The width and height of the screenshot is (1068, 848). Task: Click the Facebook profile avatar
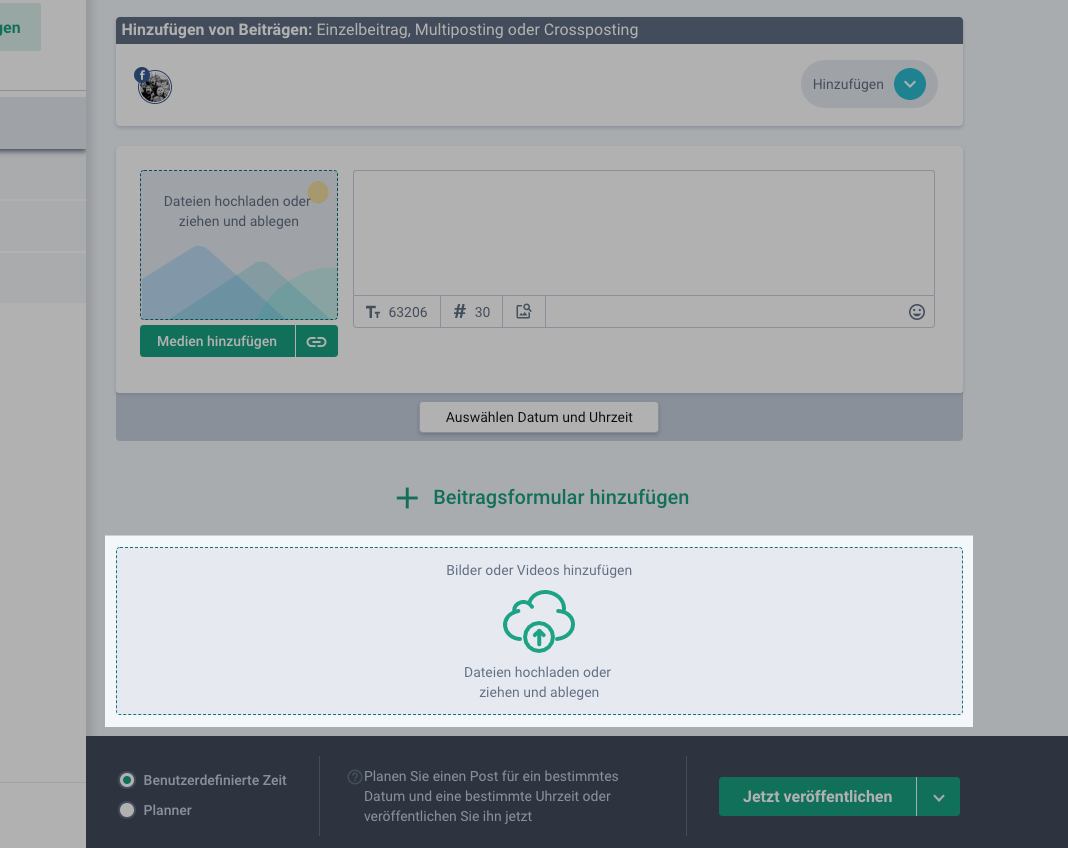[x=155, y=87]
